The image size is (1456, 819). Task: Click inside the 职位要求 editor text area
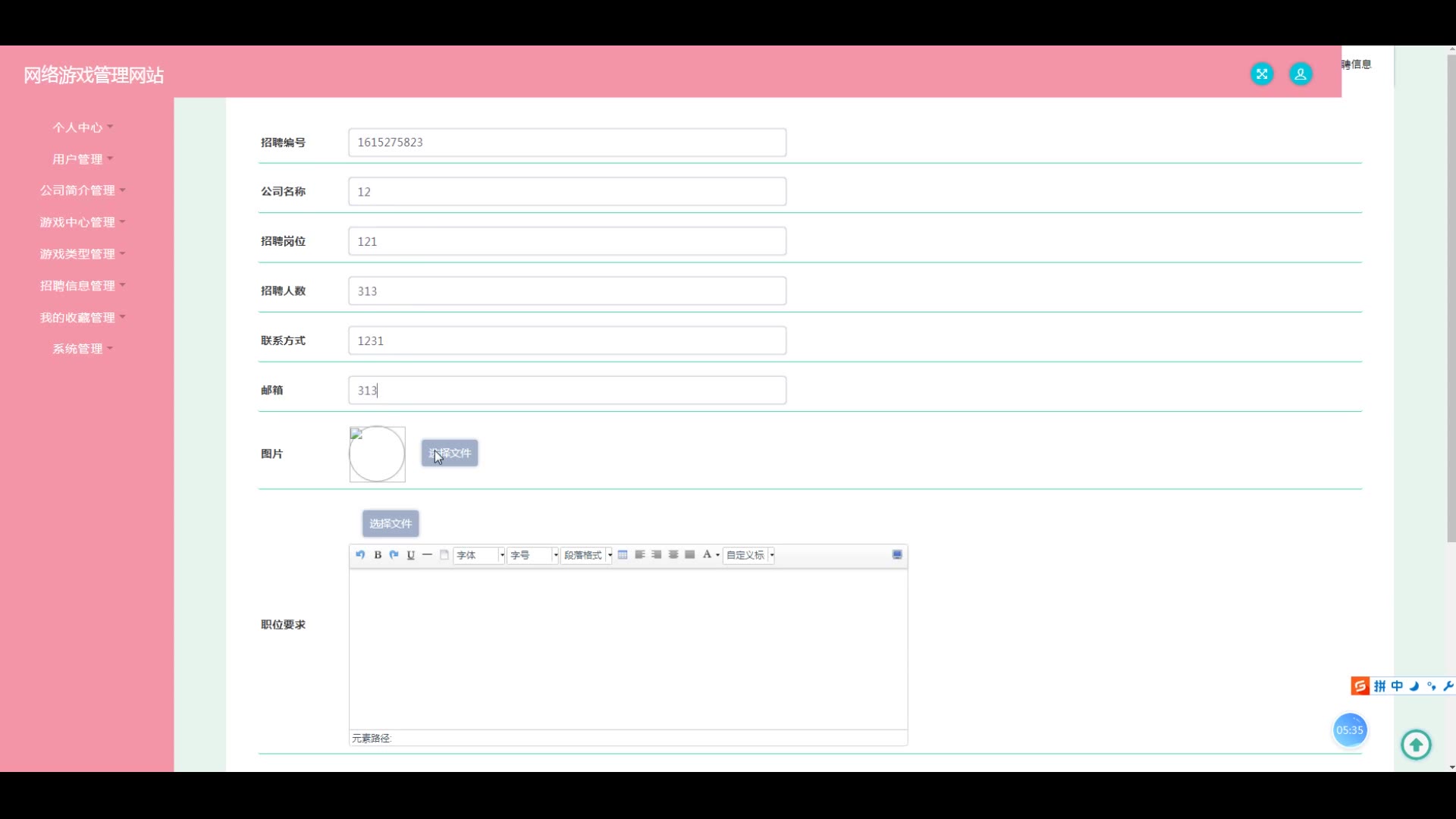628,649
